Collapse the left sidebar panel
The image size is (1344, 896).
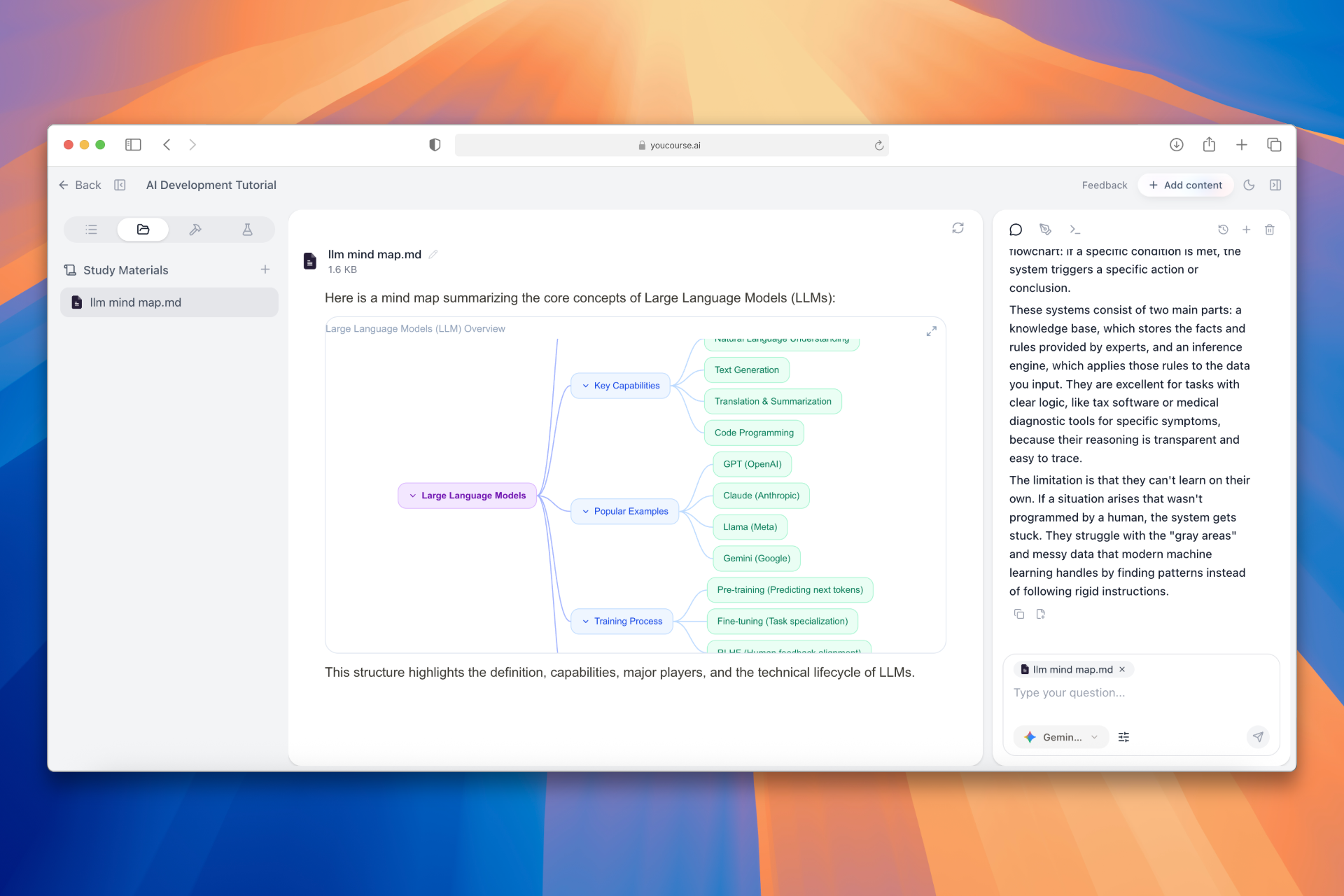(120, 185)
